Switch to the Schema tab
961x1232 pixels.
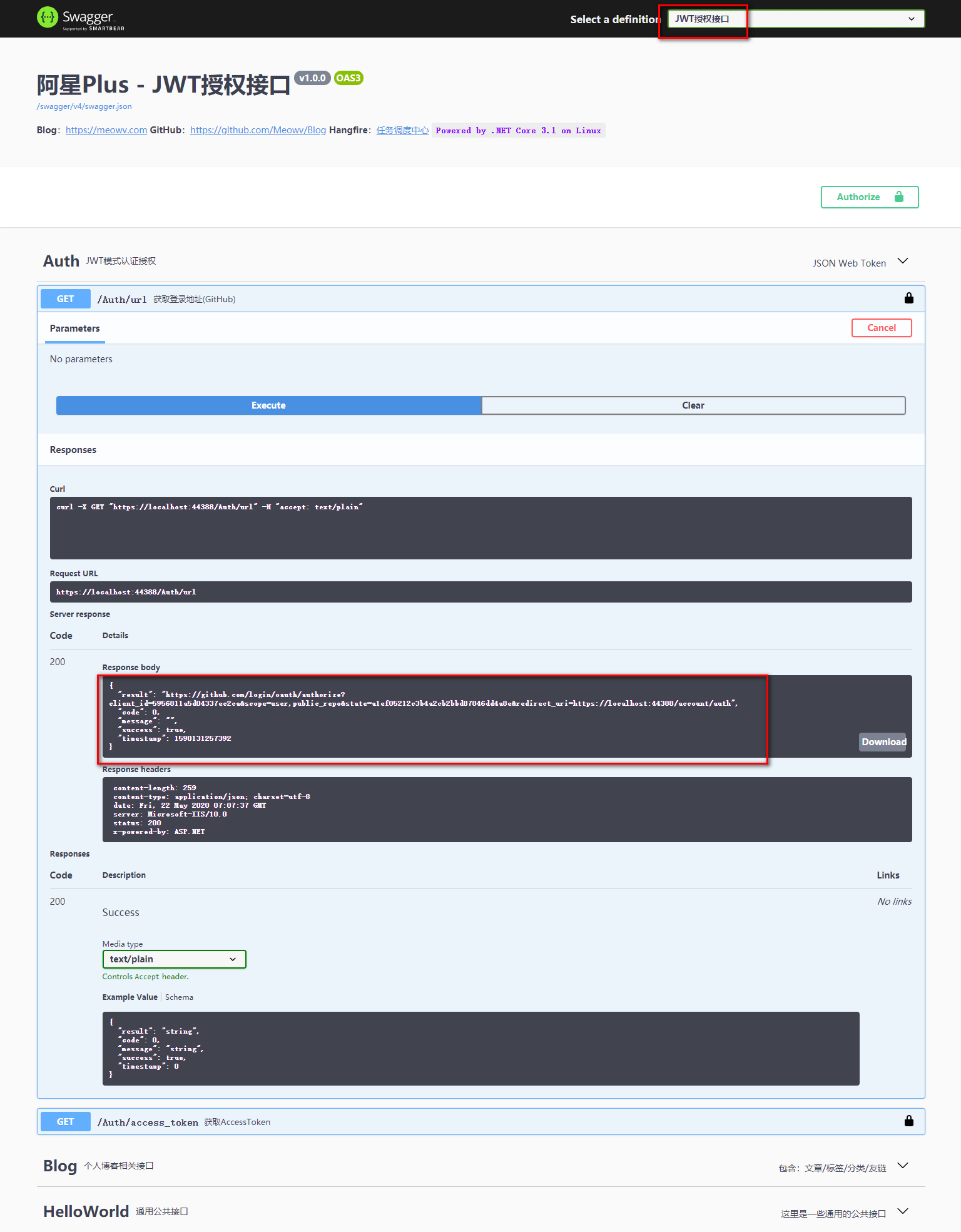179,997
